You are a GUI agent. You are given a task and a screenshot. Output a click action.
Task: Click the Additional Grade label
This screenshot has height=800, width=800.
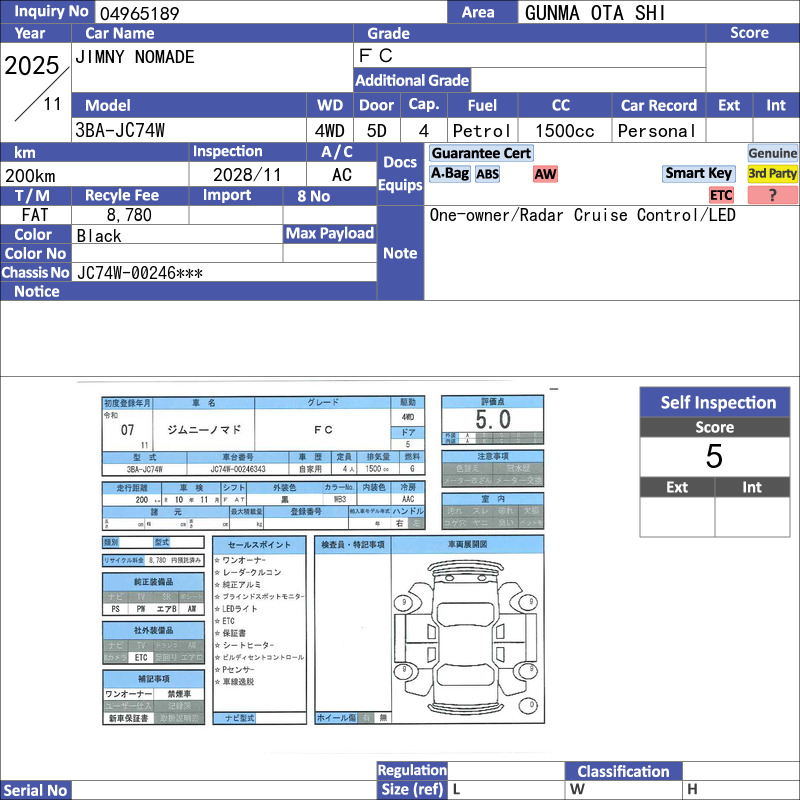412,80
